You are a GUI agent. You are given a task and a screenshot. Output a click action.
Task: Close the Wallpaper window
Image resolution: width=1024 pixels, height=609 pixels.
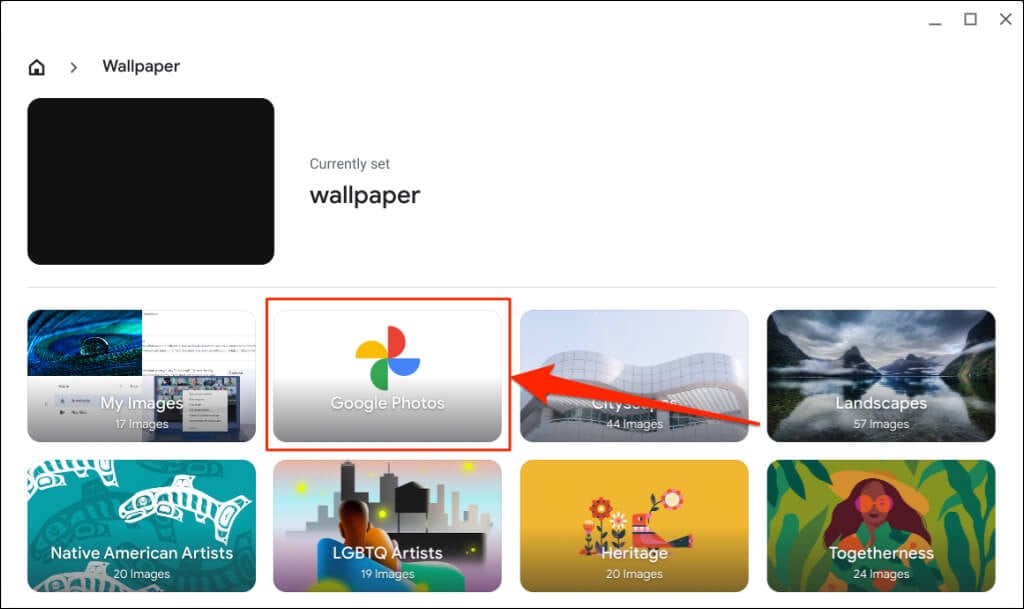click(1006, 20)
